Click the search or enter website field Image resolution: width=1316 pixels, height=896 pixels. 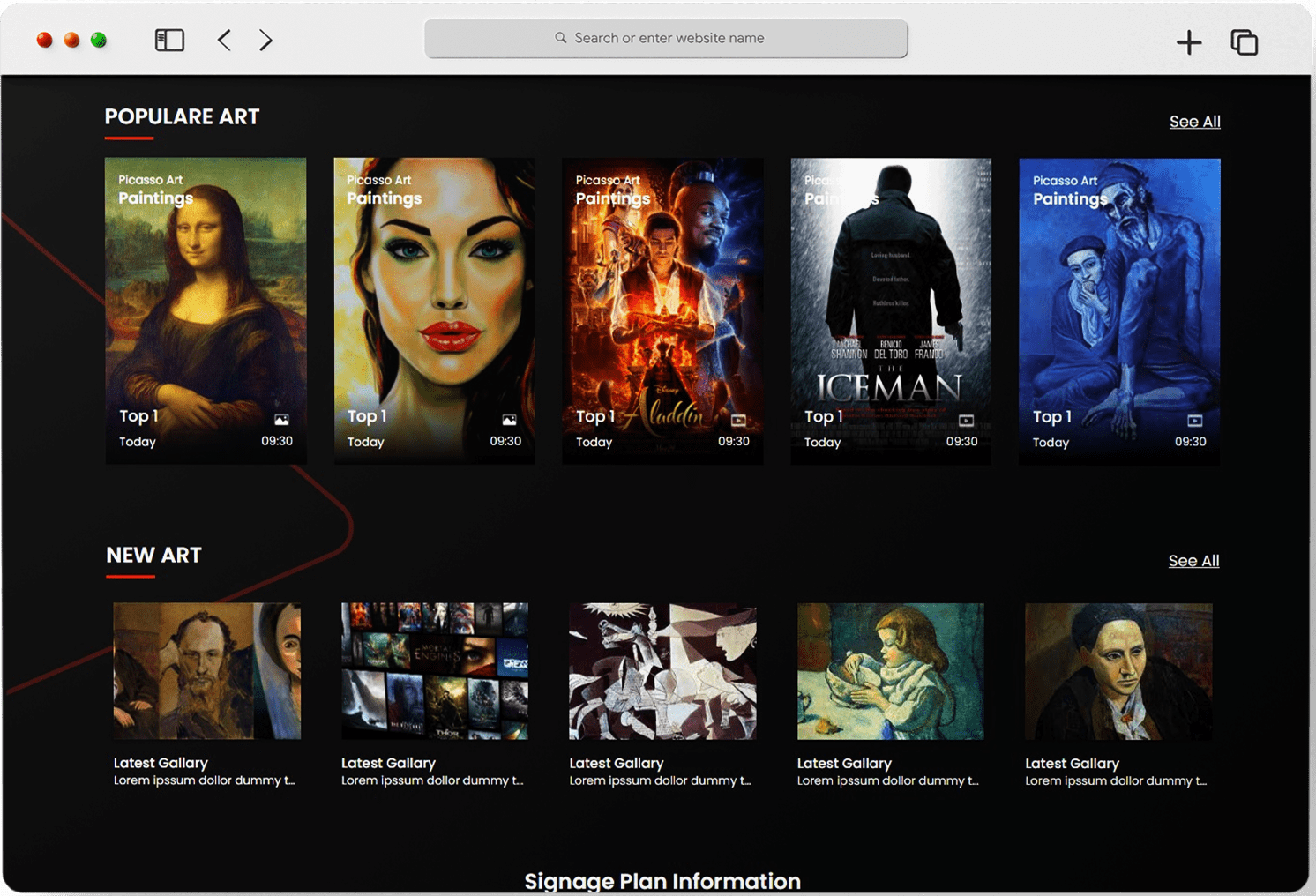(x=666, y=39)
